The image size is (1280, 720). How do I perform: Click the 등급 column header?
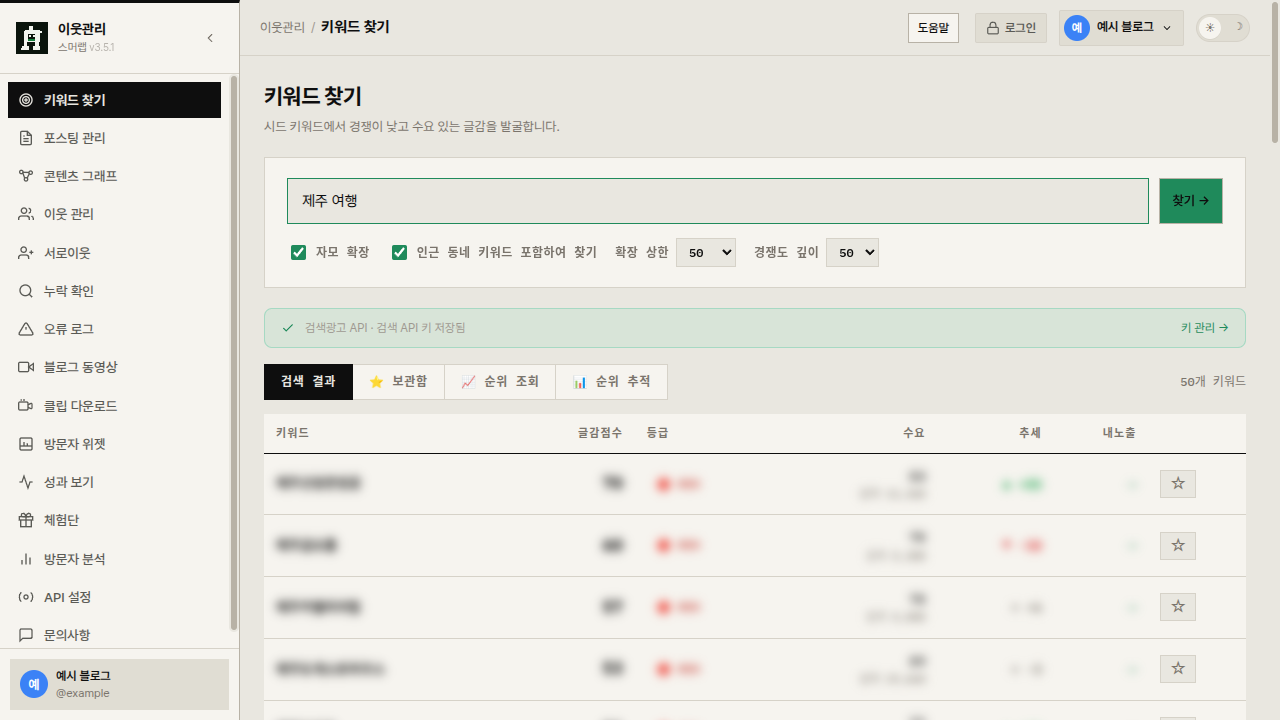(x=657, y=433)
